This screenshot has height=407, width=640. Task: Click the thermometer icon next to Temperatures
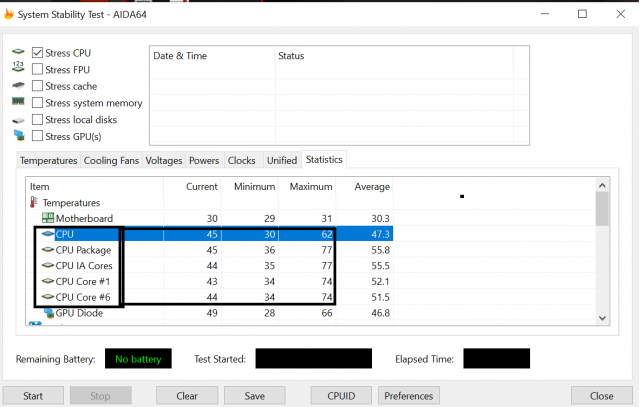tap(34, 202)
